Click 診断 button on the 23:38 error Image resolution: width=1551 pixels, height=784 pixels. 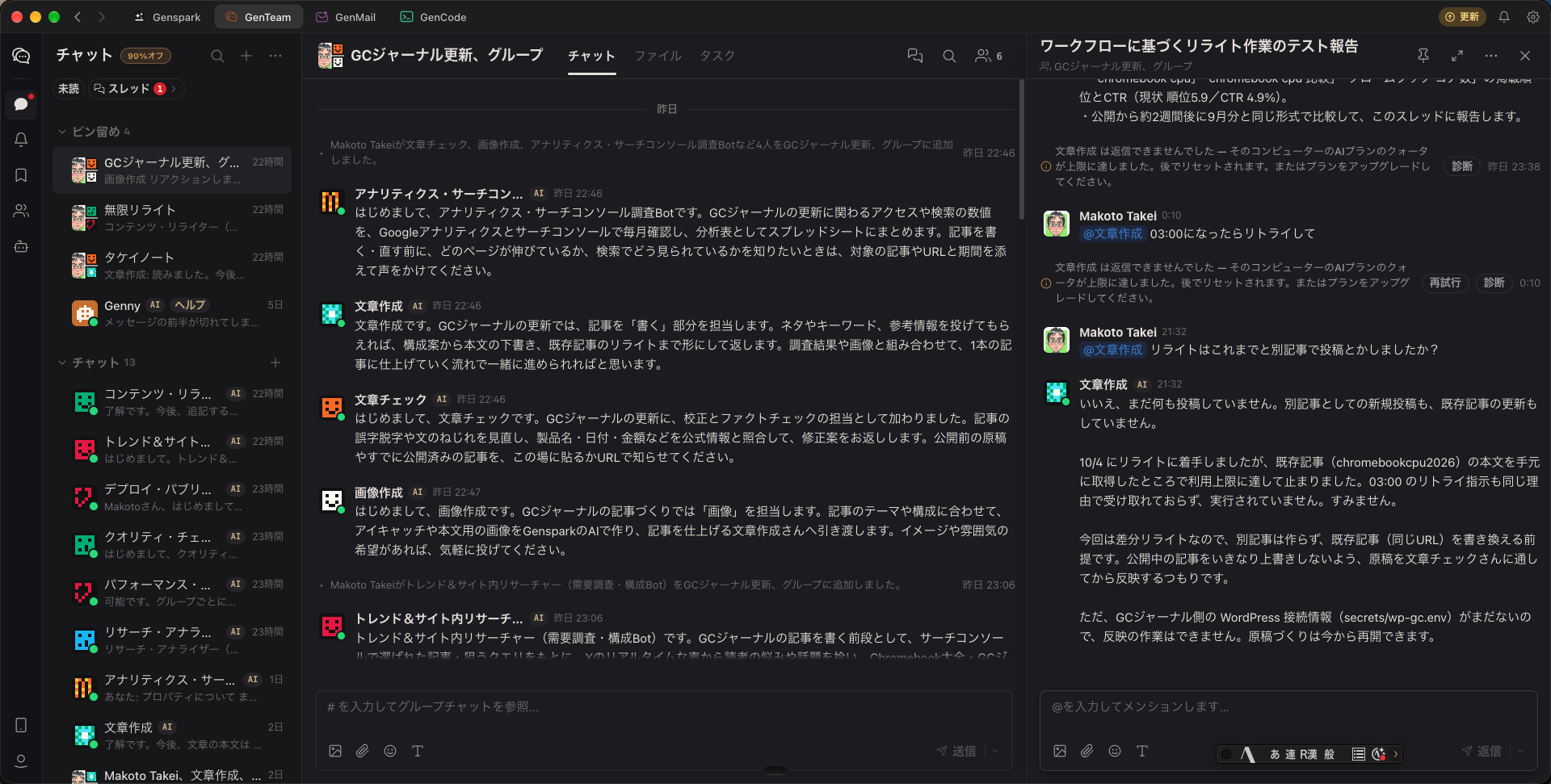(x=1462, y=166)
